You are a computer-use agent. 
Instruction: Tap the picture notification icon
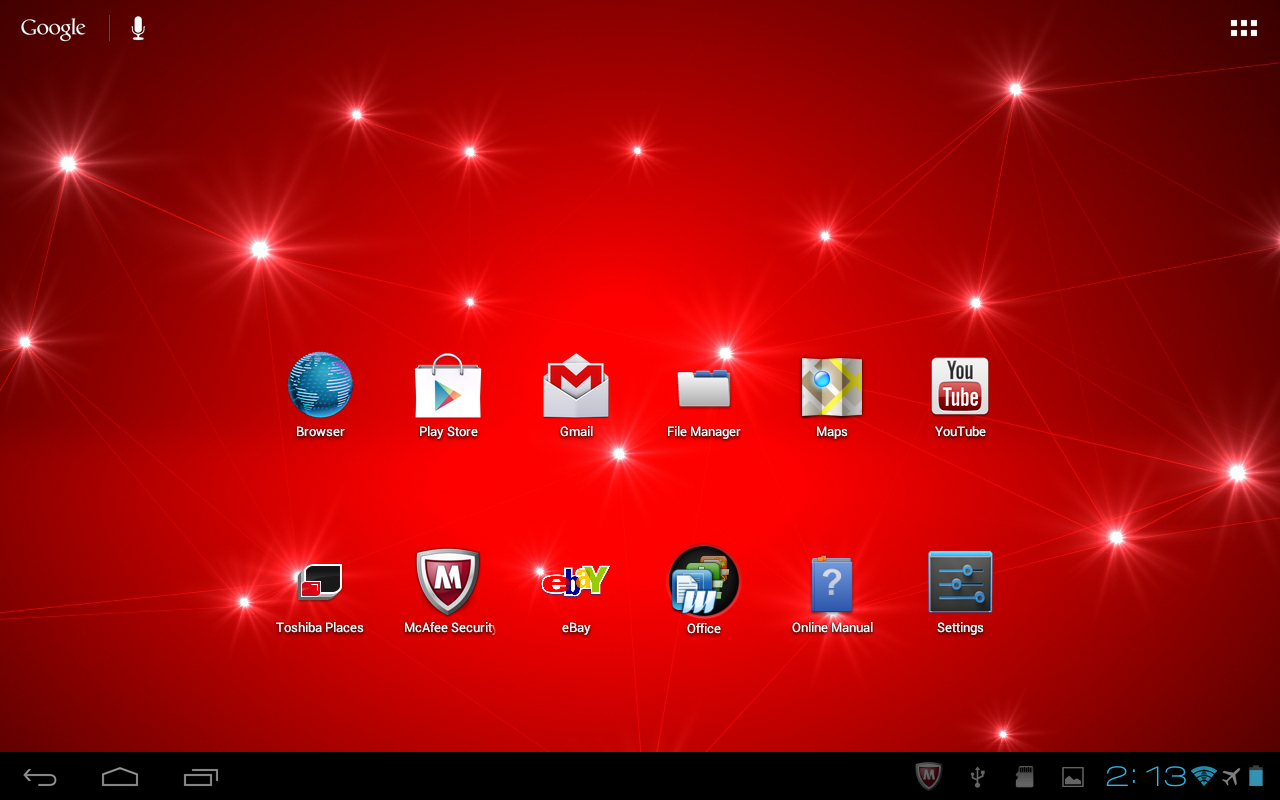point(1073,776)
